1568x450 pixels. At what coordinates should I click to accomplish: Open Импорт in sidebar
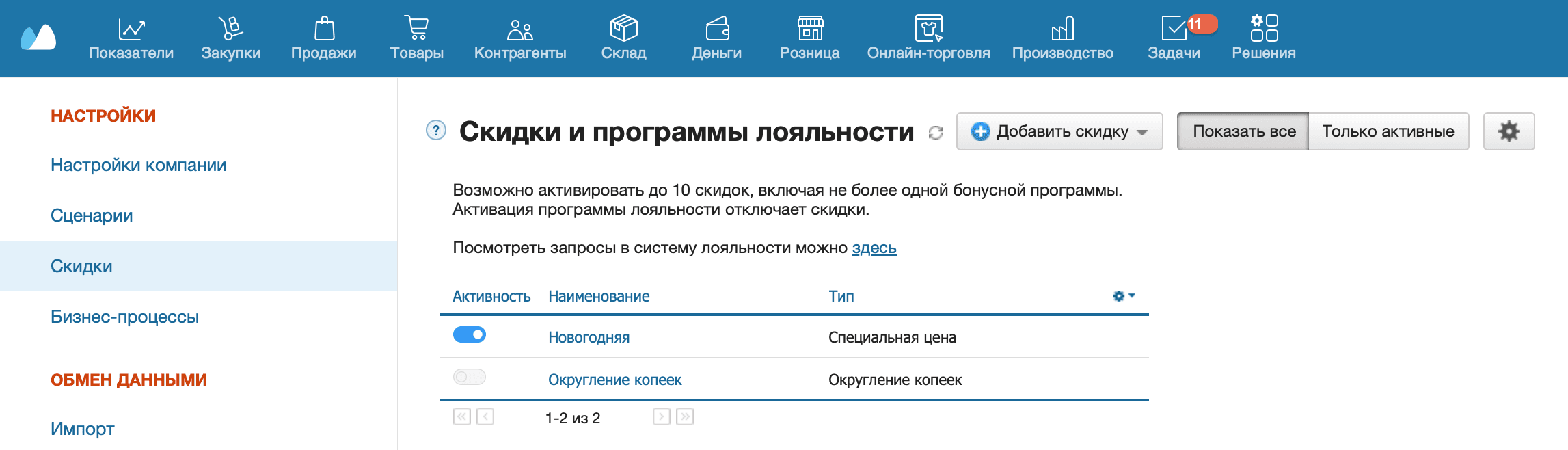coord(82,429)
